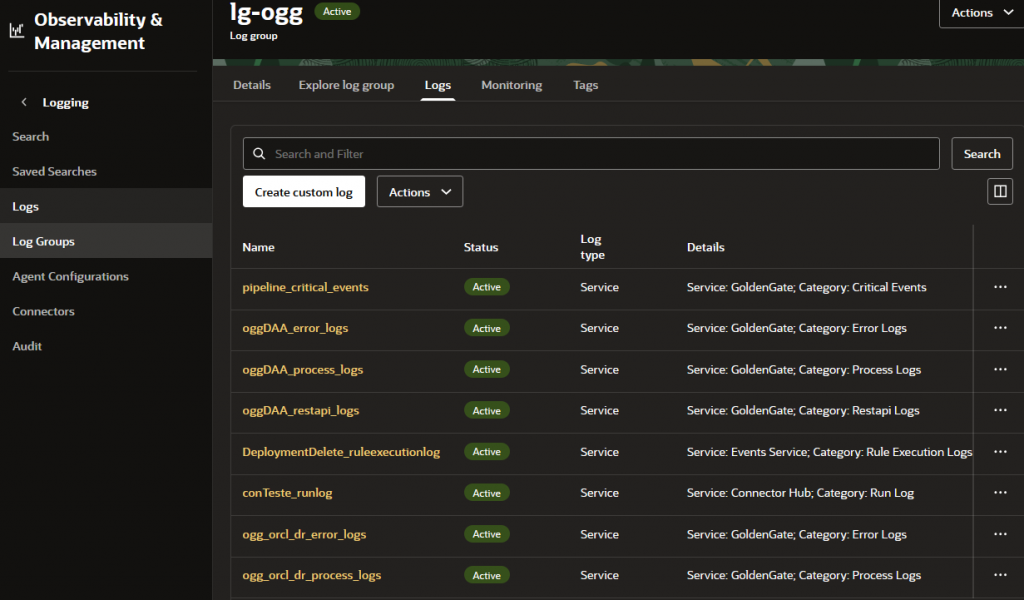Switch to the Monitoring tab

coord(511,85)
